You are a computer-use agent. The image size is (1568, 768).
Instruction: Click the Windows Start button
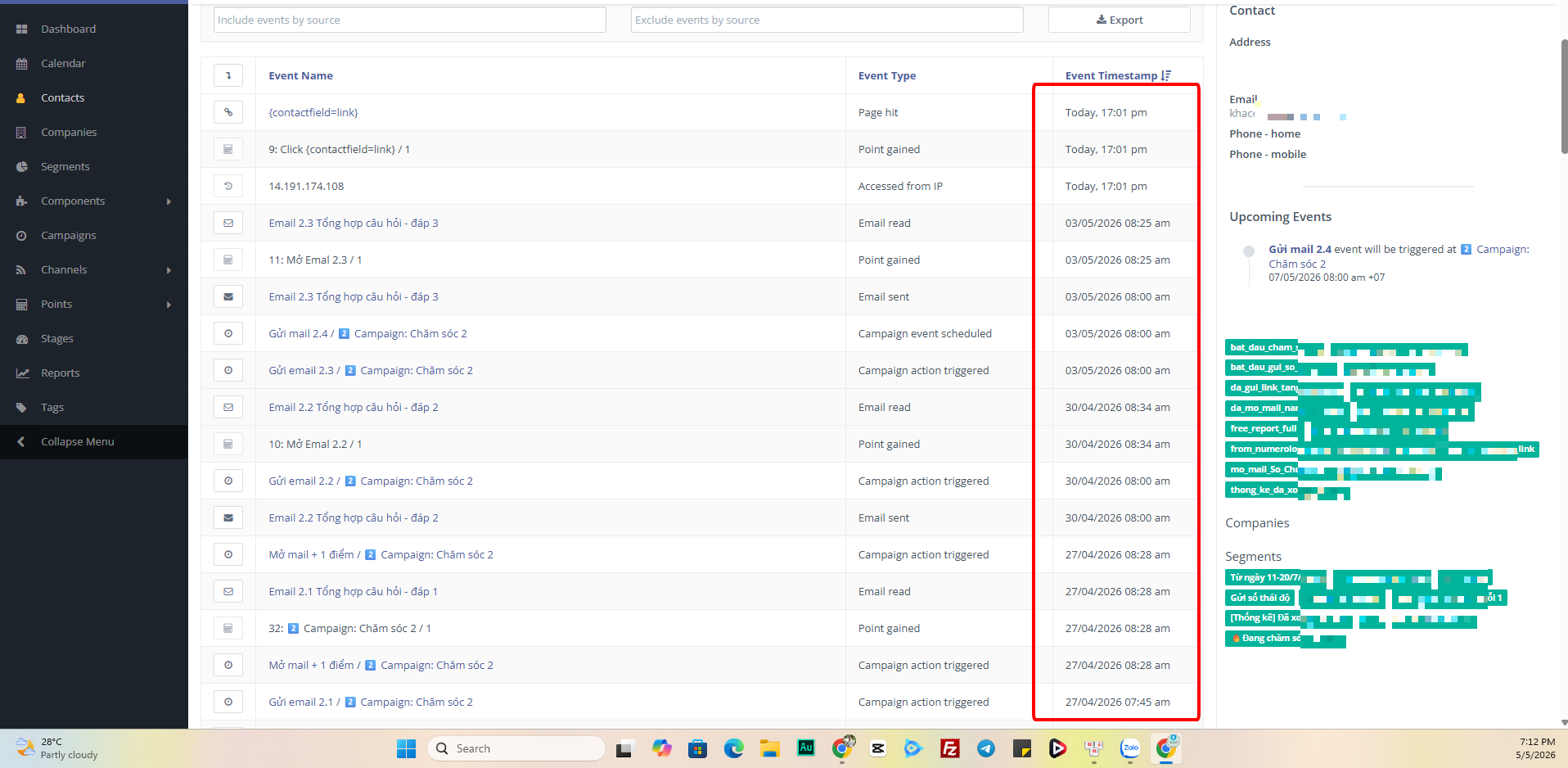(x=407, y=748)
